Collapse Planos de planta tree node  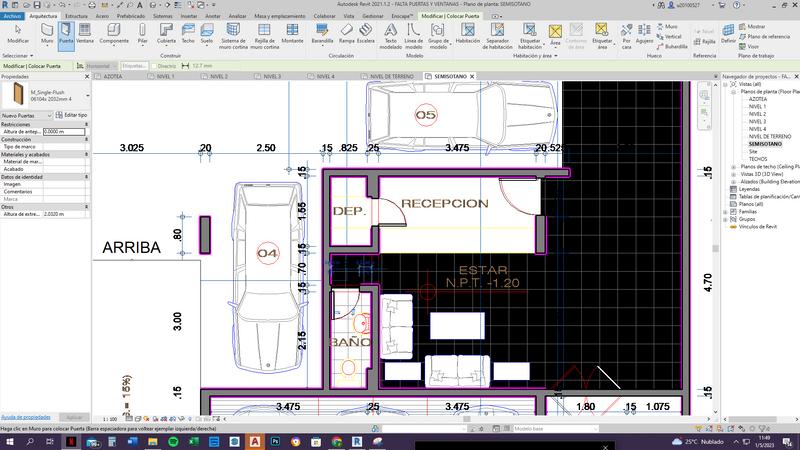[733, 92]
